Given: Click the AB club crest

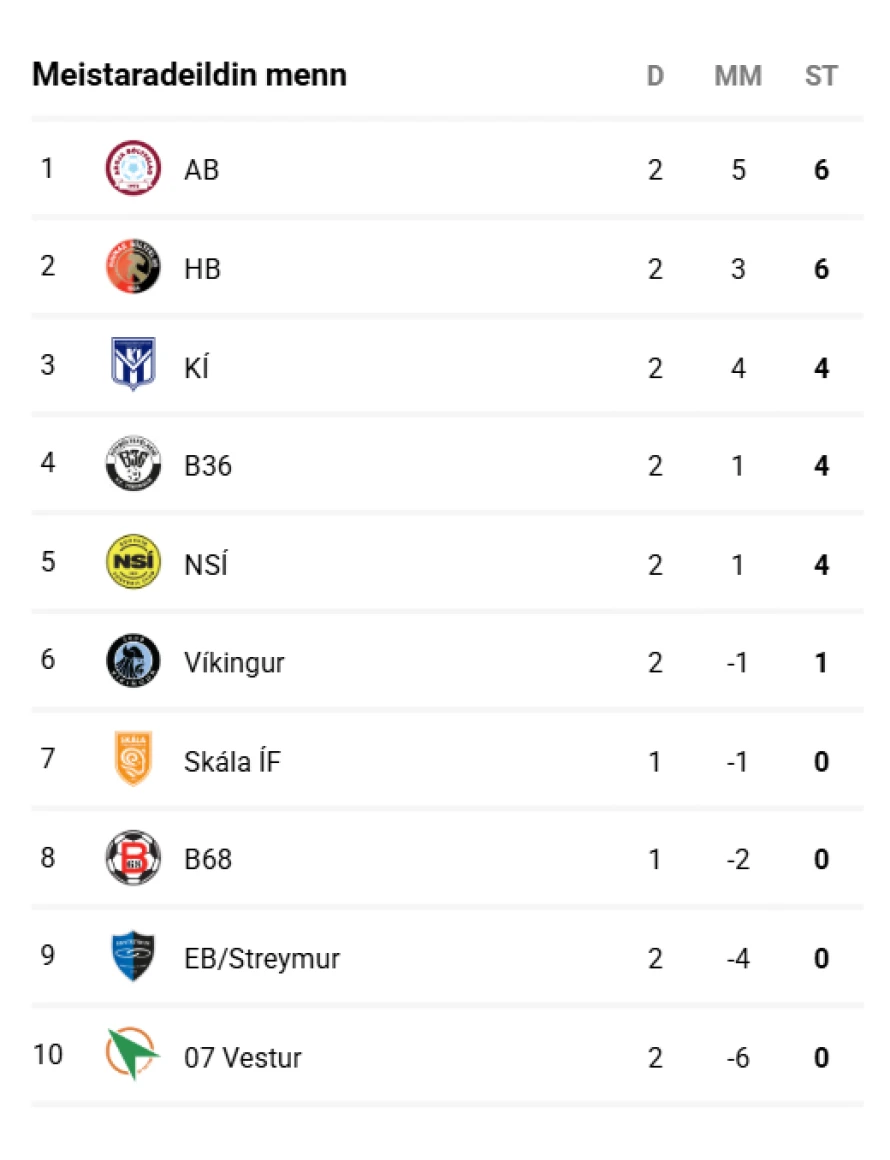Looking at the screenshot, I should tap(133, 169).
